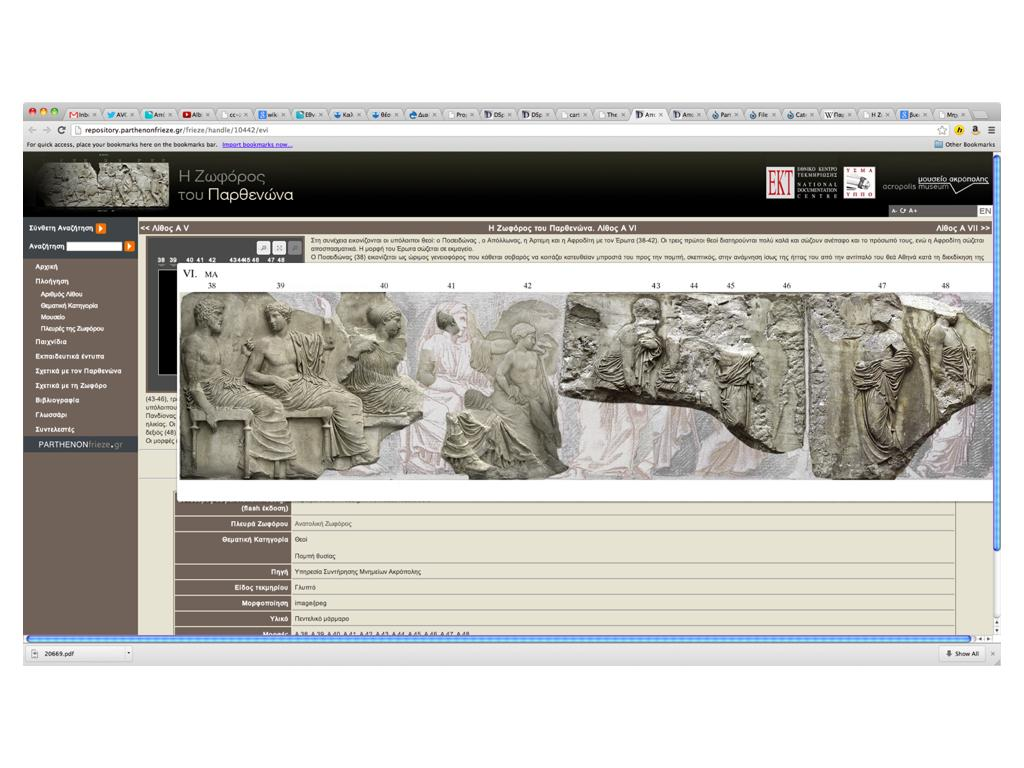Open the Chrome hamburger menu
Image resolution: width=1024 pixels, height=768 pixels.
tap(991, 130)
